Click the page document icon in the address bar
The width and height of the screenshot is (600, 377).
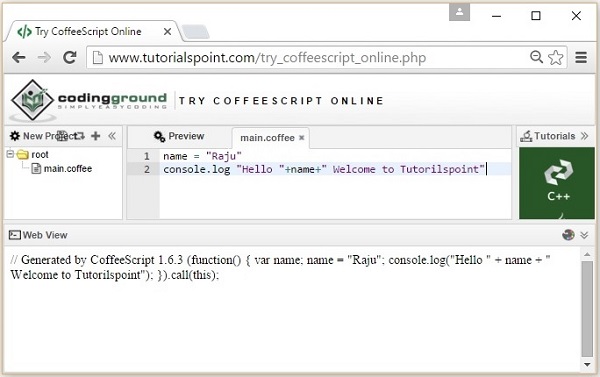click(98, 58)
